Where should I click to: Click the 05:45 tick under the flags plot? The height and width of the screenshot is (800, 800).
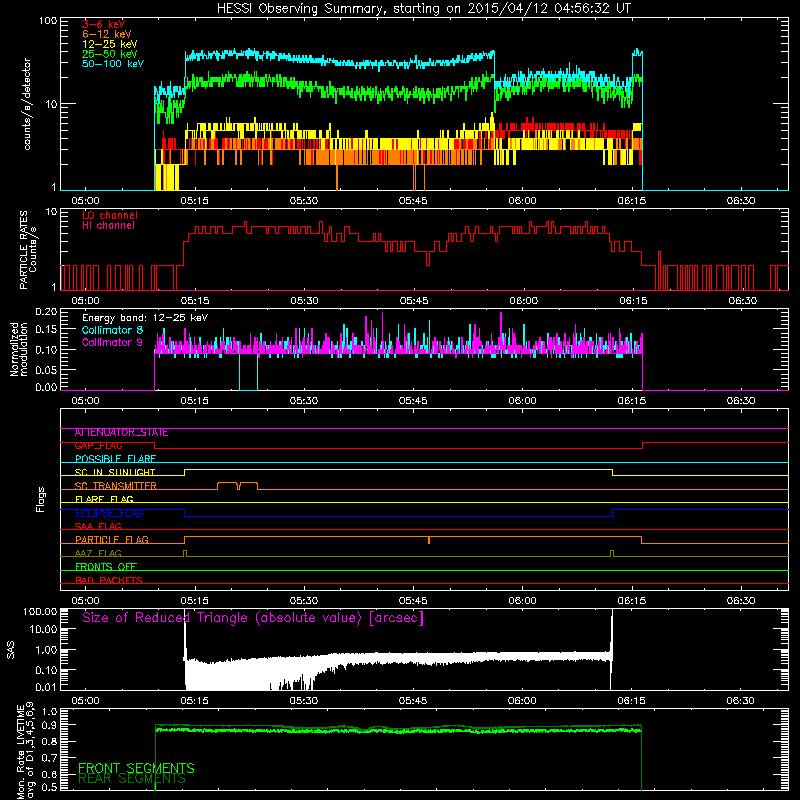point(413,601)
